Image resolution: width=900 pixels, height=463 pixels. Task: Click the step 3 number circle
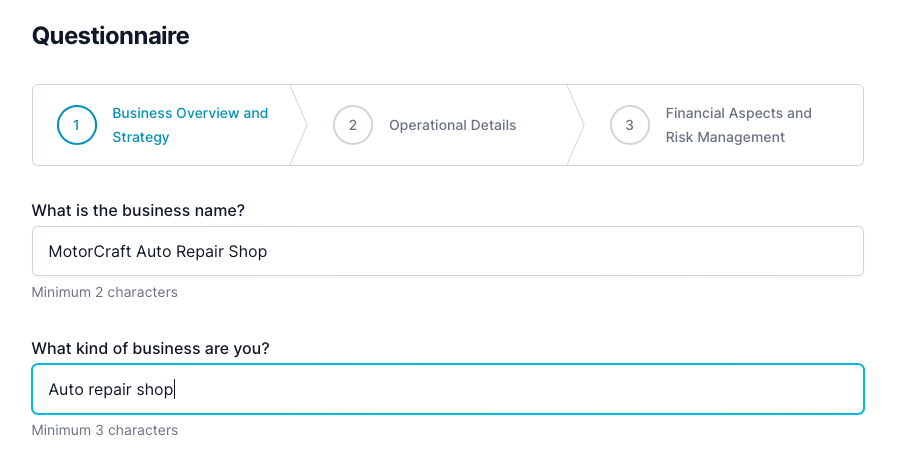pos(629,125)
